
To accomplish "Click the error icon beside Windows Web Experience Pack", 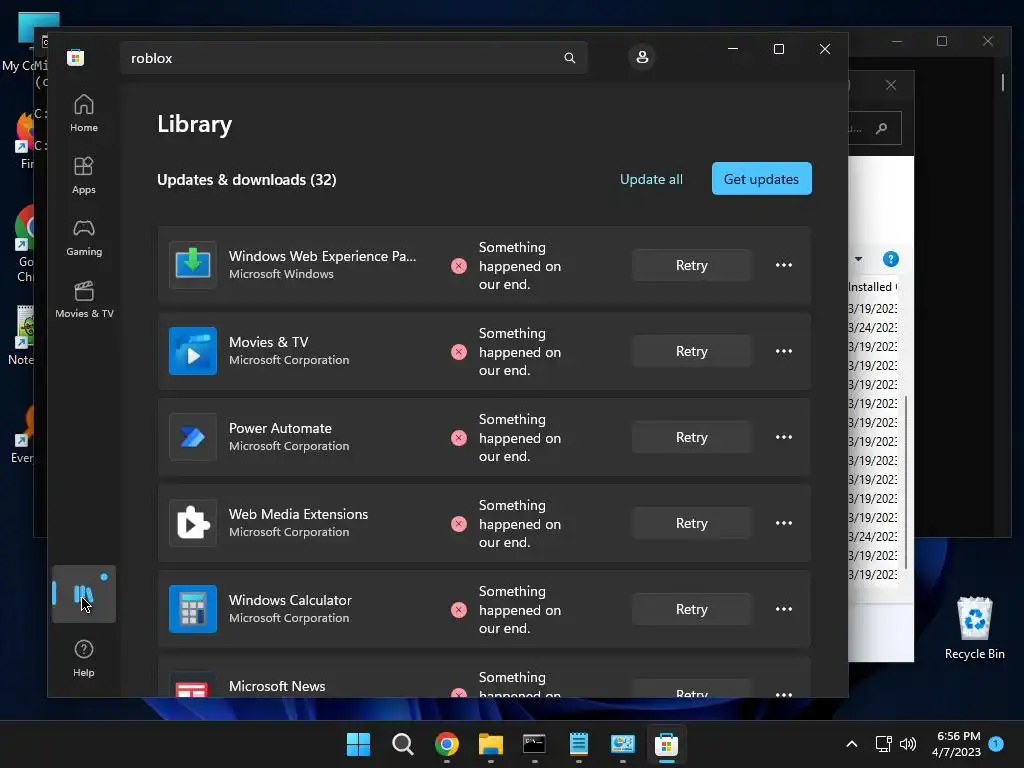I will pyautogui.click(x=459, y=266).
